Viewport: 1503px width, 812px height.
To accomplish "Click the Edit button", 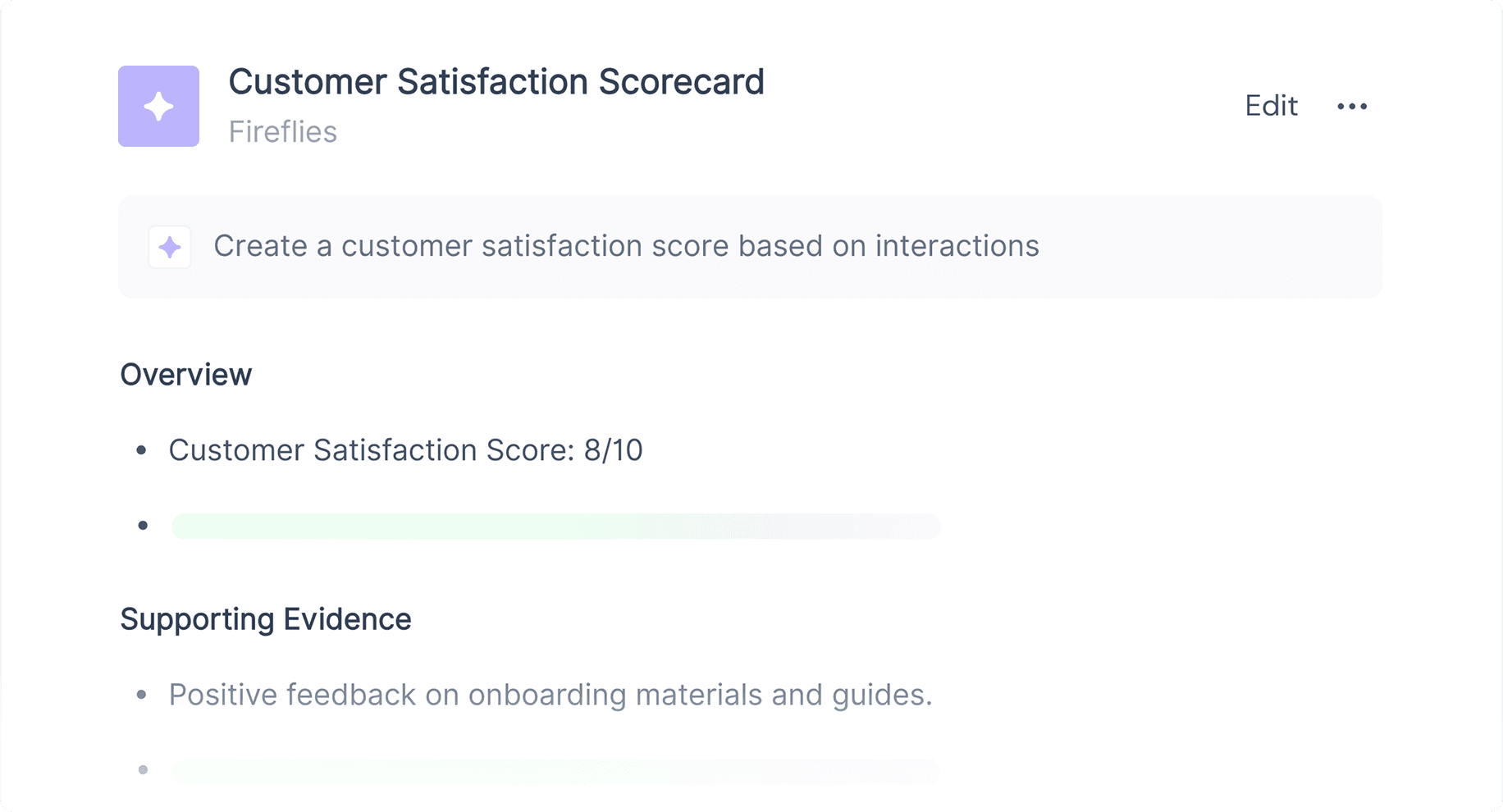I will point(1271,106).
